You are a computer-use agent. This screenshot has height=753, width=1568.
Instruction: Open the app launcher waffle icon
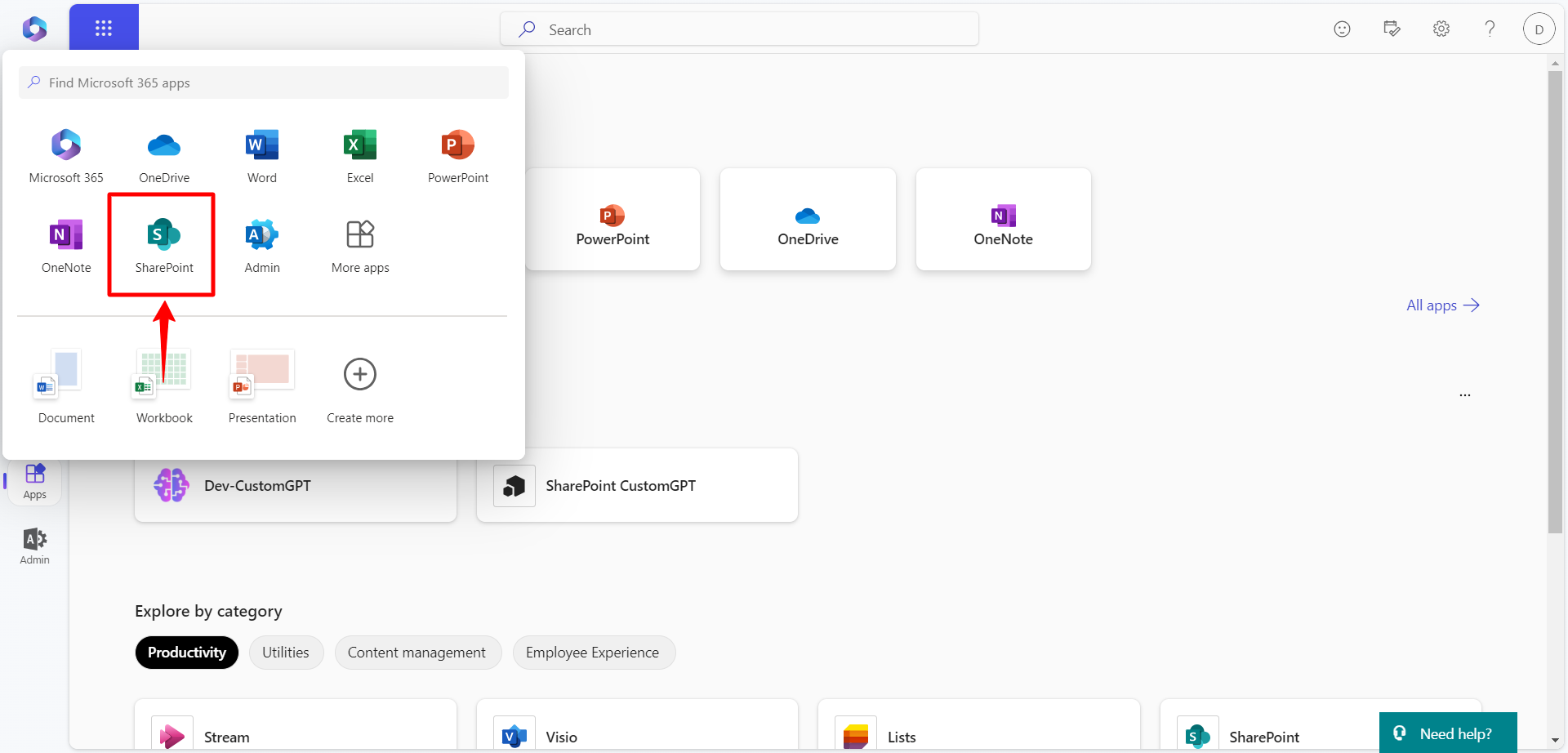104,28
